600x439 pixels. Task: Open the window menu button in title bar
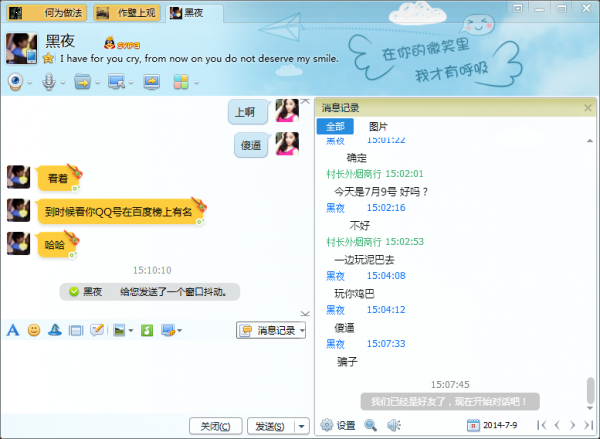[518, 8]
